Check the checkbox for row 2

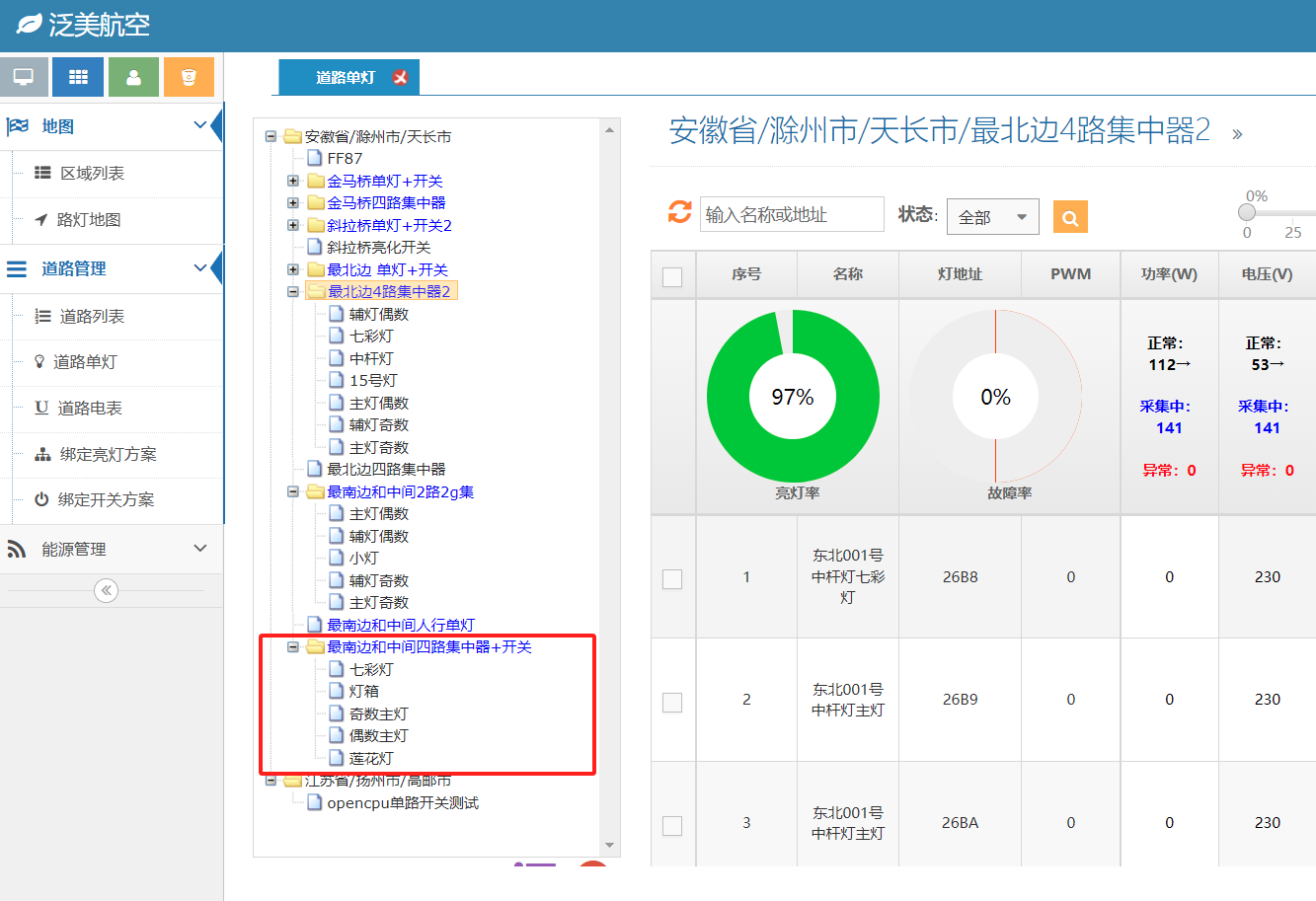[x=672, y=702]
